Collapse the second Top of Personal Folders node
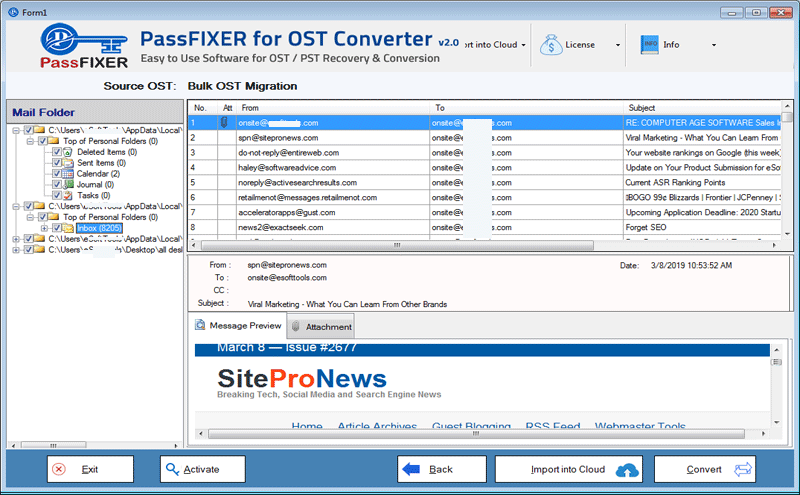Screen dimensions: 800x495 [31, 217]
